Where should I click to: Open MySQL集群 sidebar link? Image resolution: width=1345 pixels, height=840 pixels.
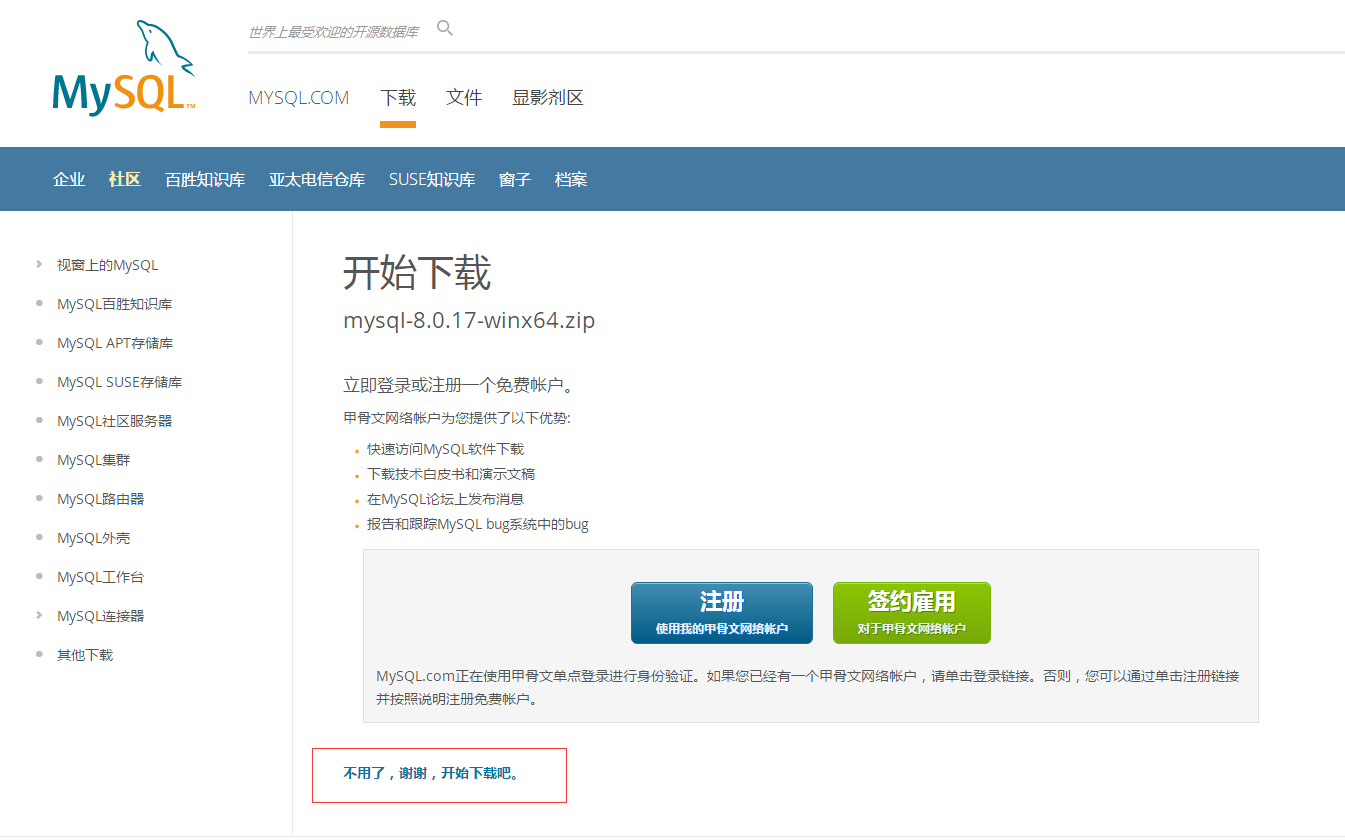pos(94,460)
